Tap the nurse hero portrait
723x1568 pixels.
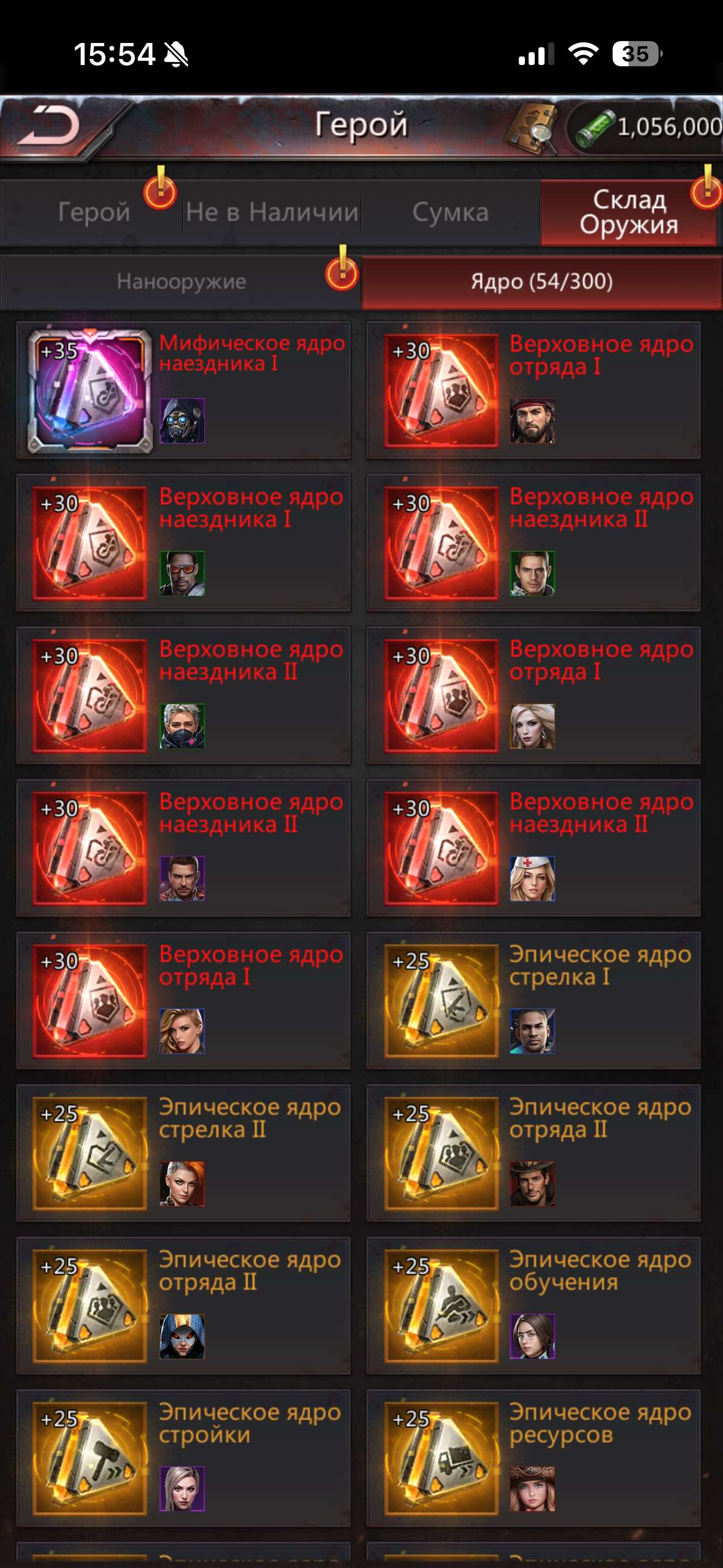[x=532, y=878]
